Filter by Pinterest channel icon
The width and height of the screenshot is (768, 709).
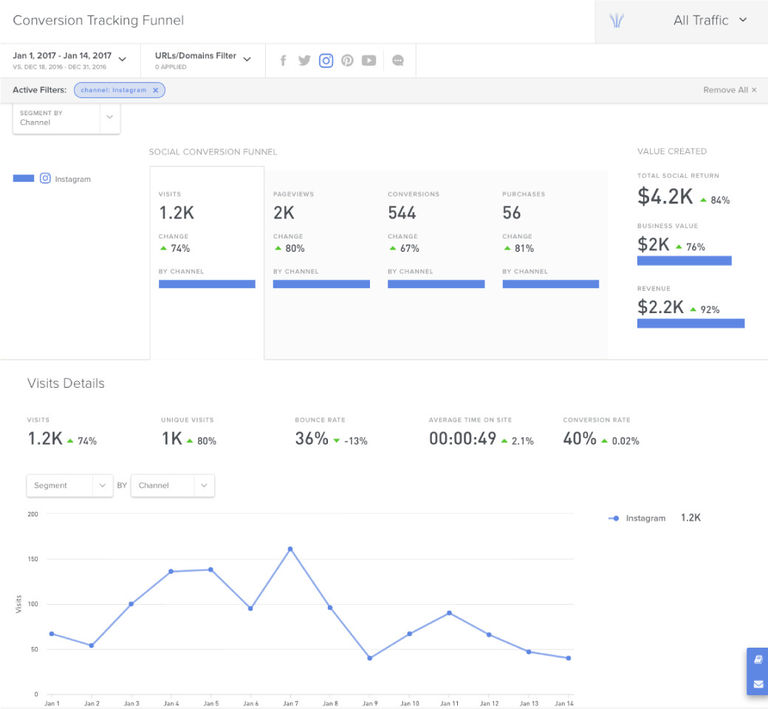click(347, 60)
